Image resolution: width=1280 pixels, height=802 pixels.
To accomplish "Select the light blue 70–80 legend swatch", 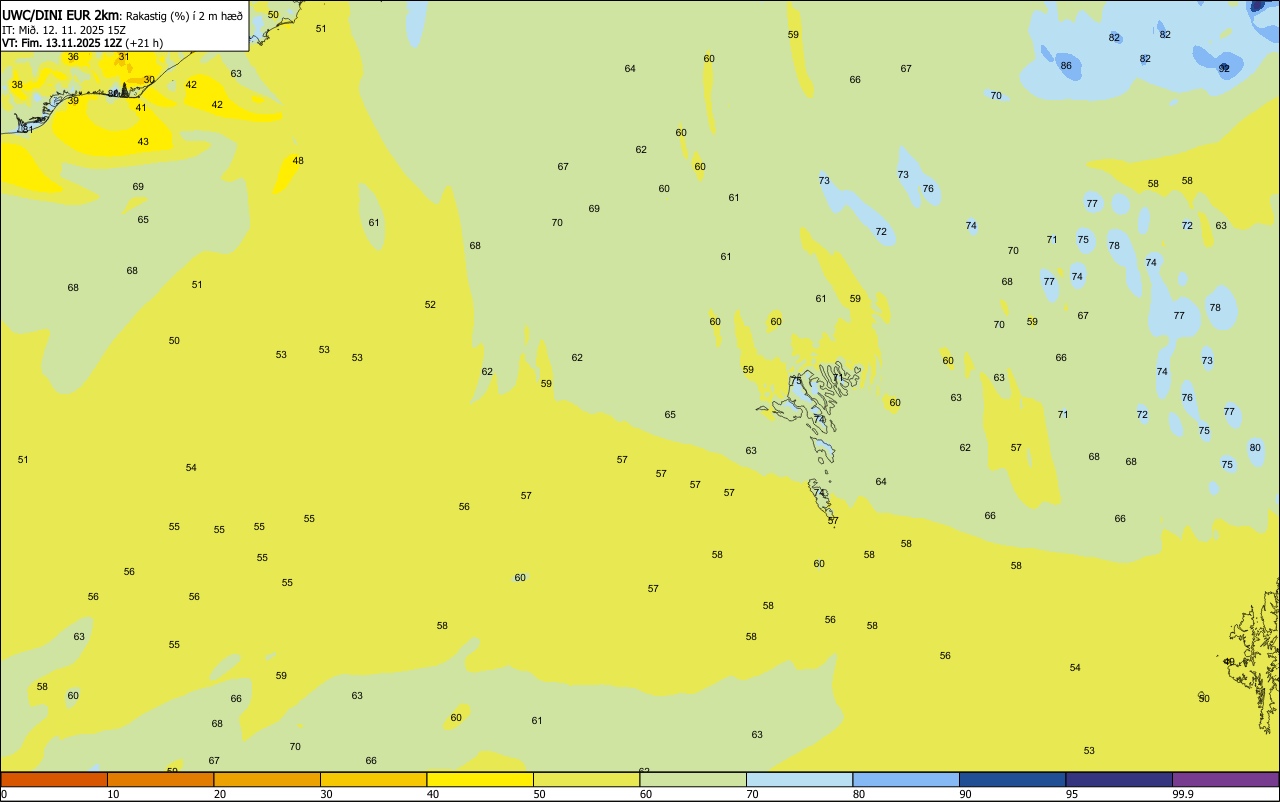I will click(799, 779).
